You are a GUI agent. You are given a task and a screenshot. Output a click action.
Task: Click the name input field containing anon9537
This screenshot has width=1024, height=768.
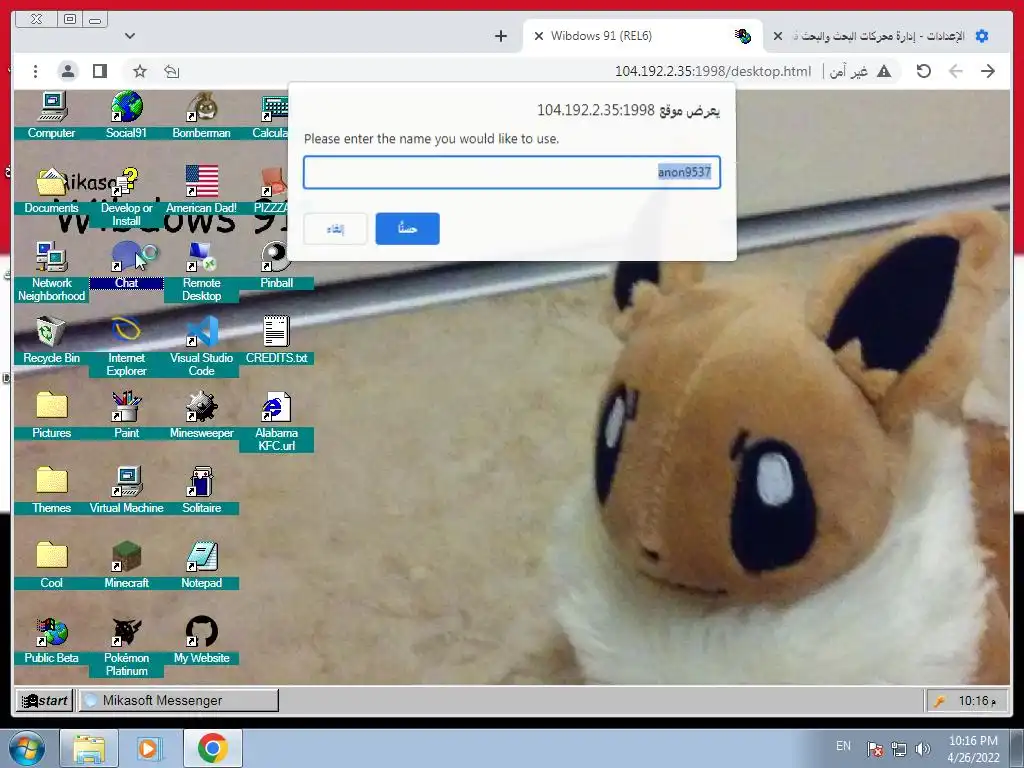(512, 172)
